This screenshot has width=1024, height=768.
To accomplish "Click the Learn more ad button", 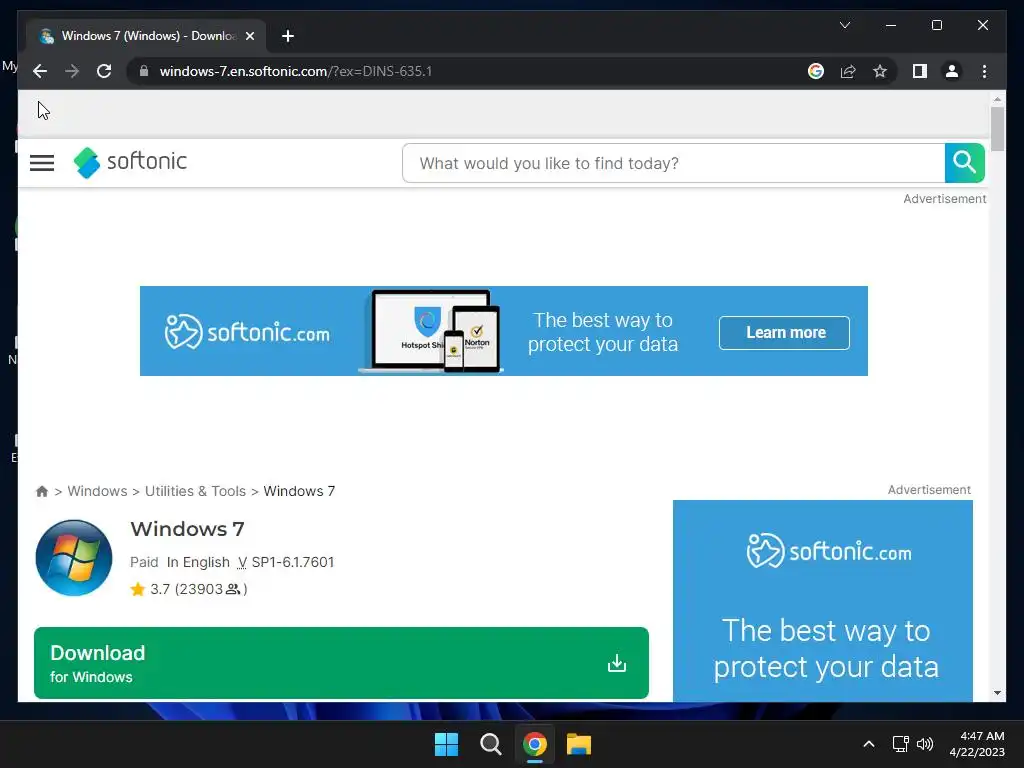I will point(784,332).
